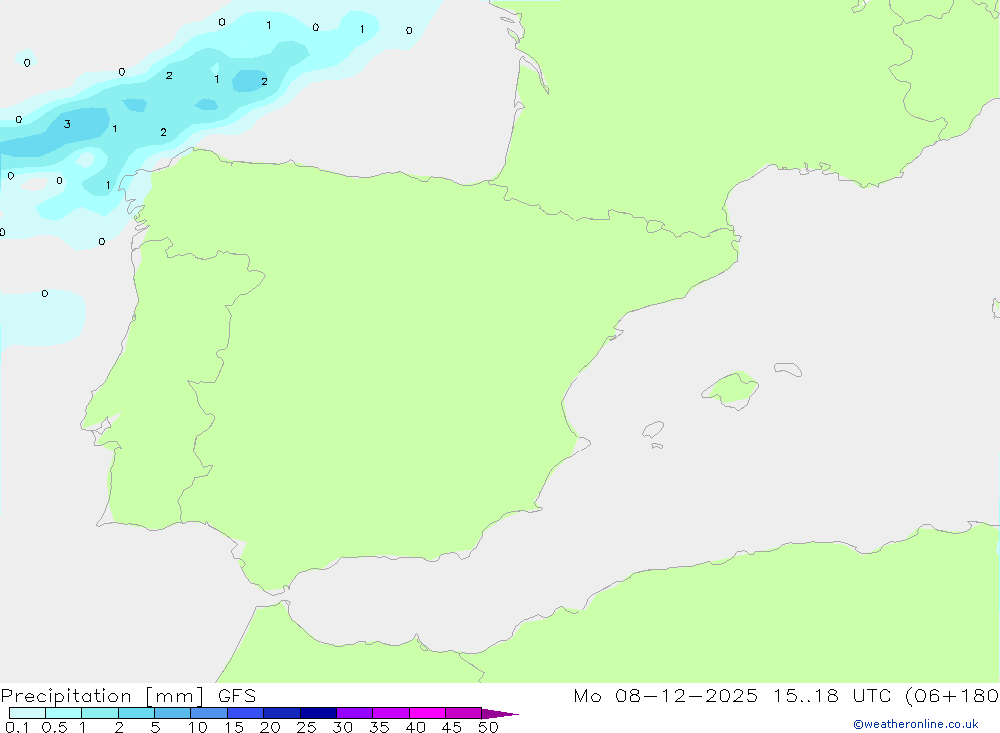Click the '15' legend scale label
This screenshot has width=1000, height=733.
[234, 727]
